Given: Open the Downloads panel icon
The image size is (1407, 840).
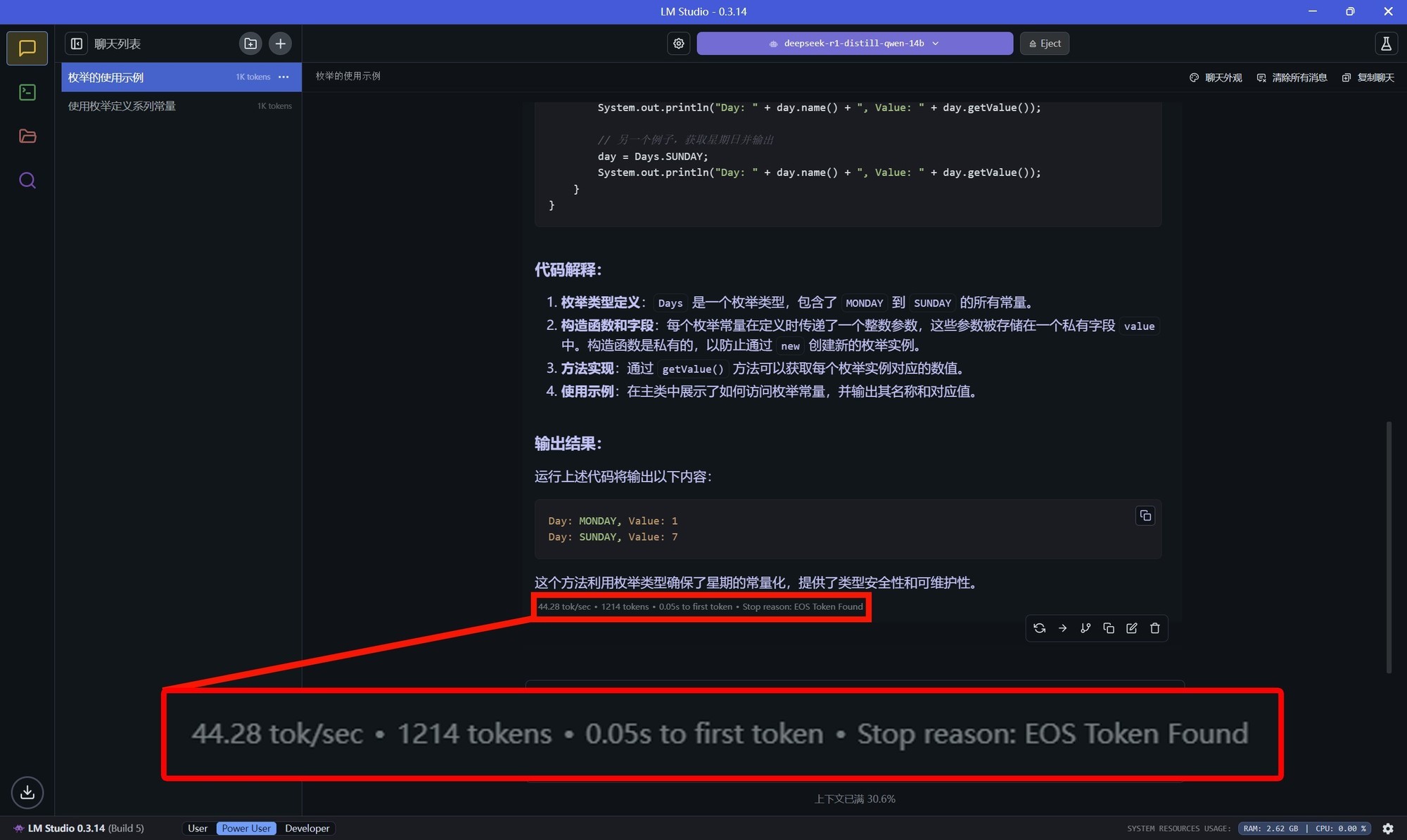Looking at the screenshot, I should pyautogui.click(x=27, y=792).
